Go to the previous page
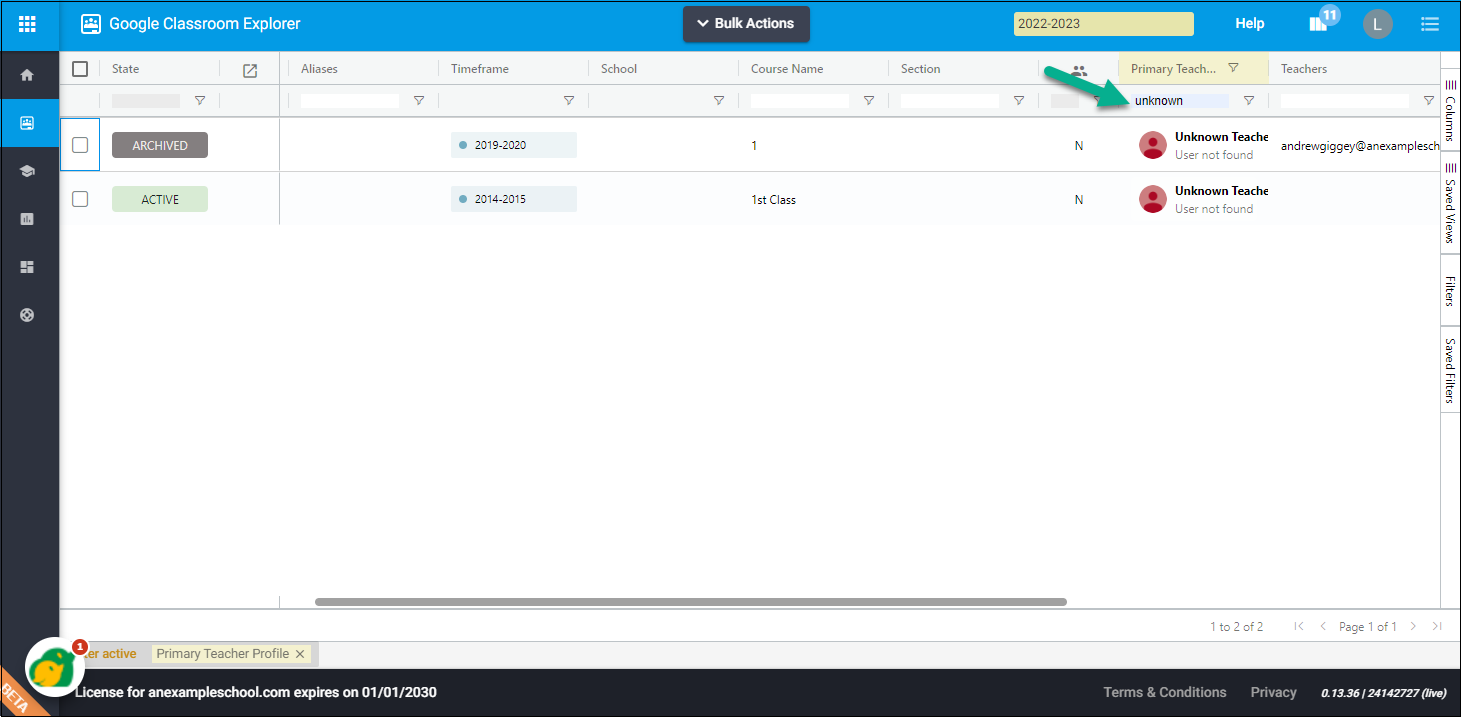The height and width of the screenshot is (717, 1461). click(x=1323, y=626)
